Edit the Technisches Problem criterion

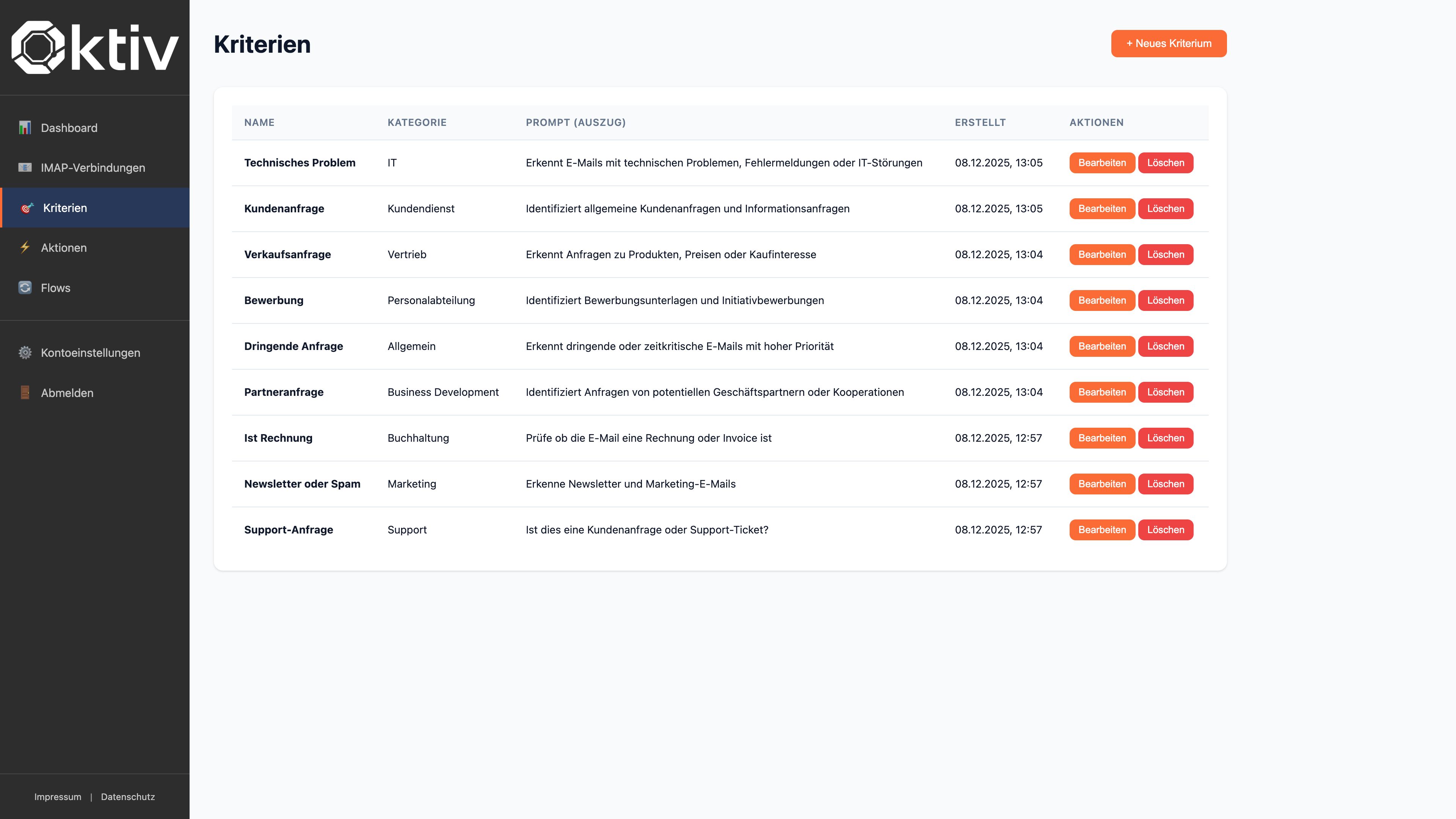click(1101, 163)
